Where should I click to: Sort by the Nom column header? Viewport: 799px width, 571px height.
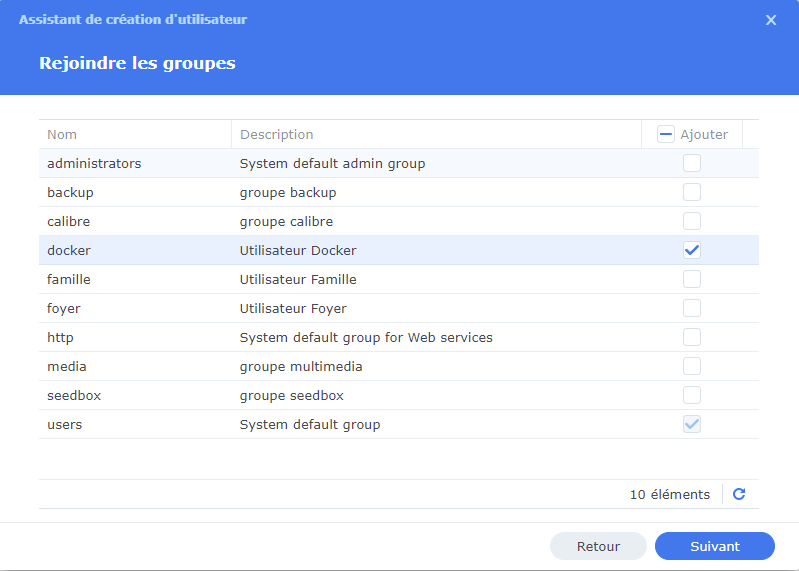62,134
